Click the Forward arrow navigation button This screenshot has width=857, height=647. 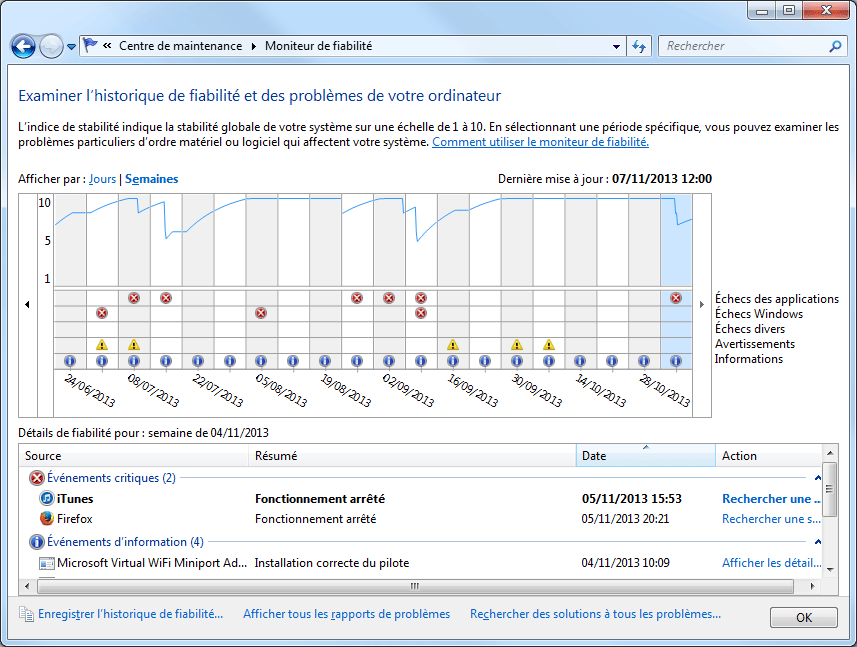click(x=51, y=46)
